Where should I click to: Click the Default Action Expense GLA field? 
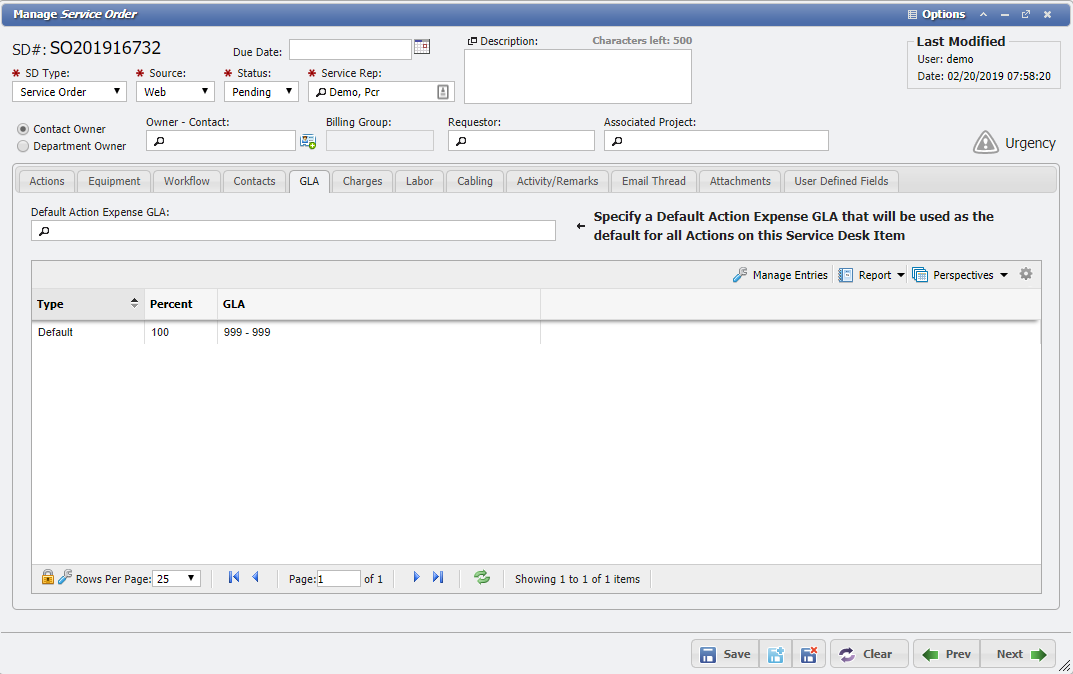[293, 231]
